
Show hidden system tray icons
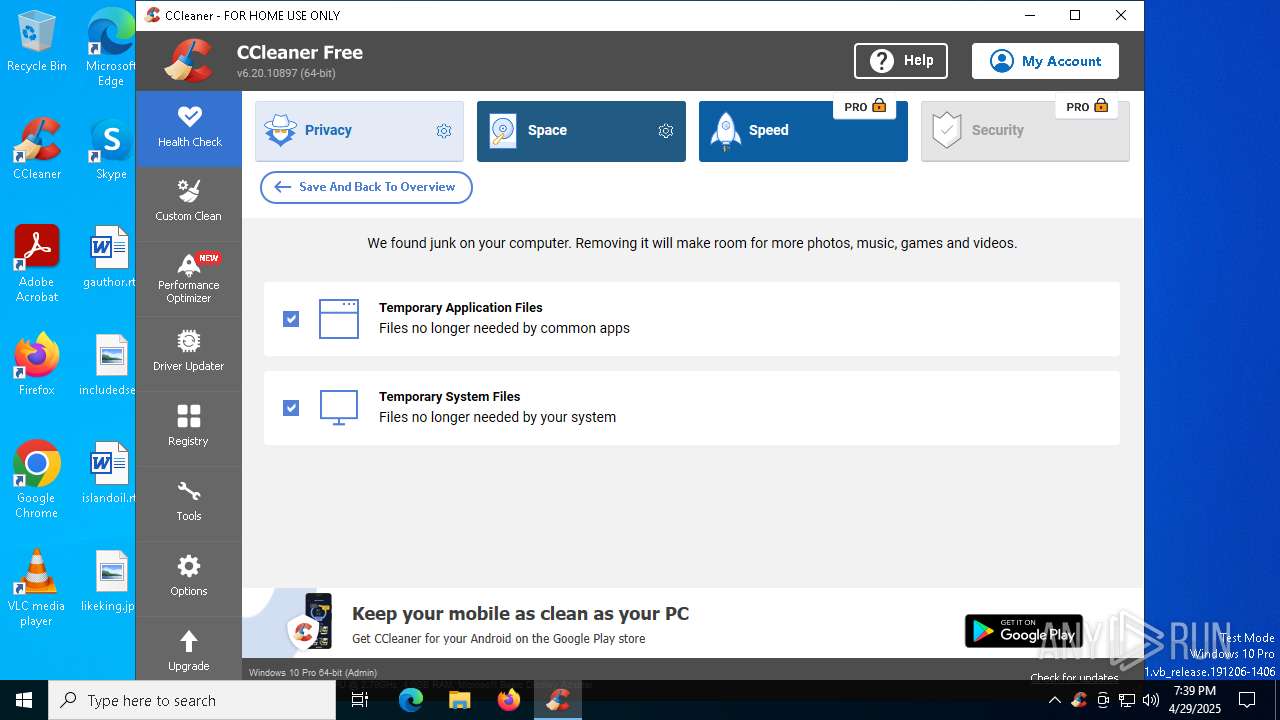pos(1054,700)
